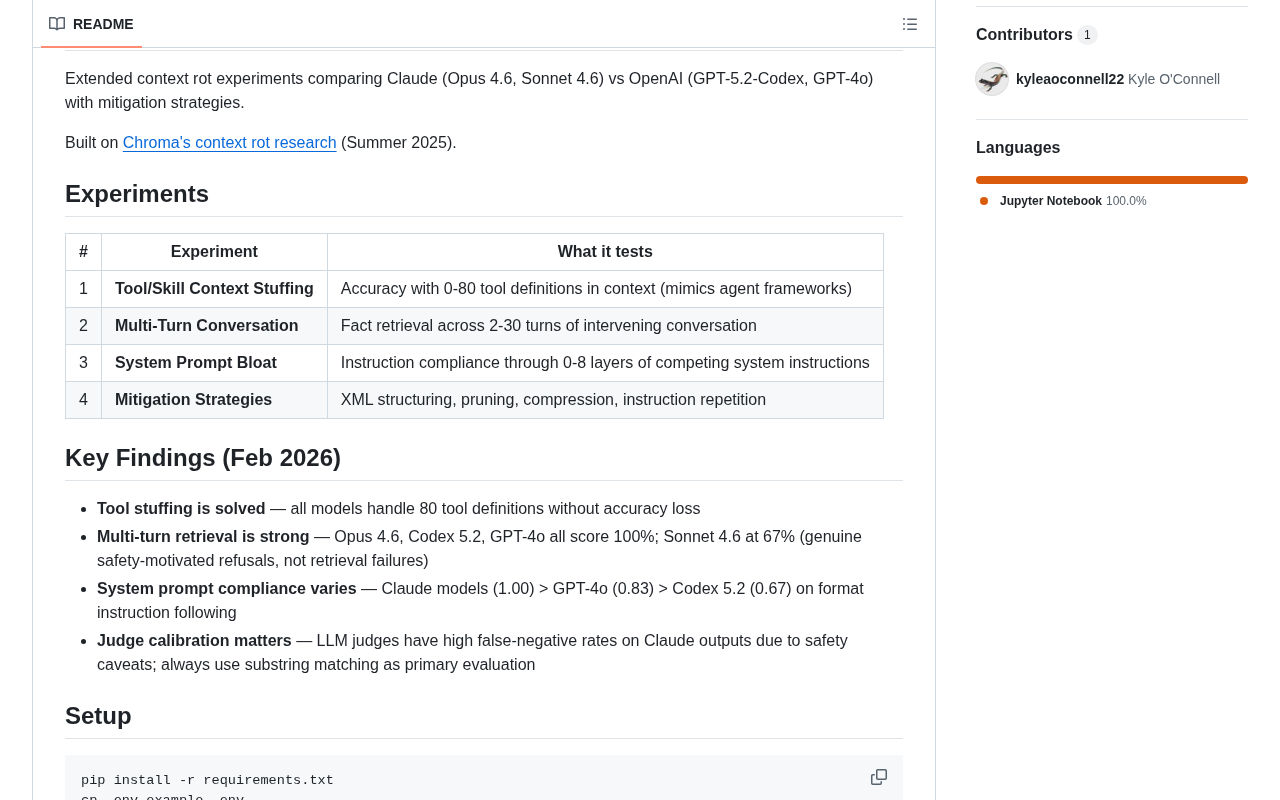Screen dimensions: 1280x800
Task: Click the Experiments heading
Action: [137, 194]
